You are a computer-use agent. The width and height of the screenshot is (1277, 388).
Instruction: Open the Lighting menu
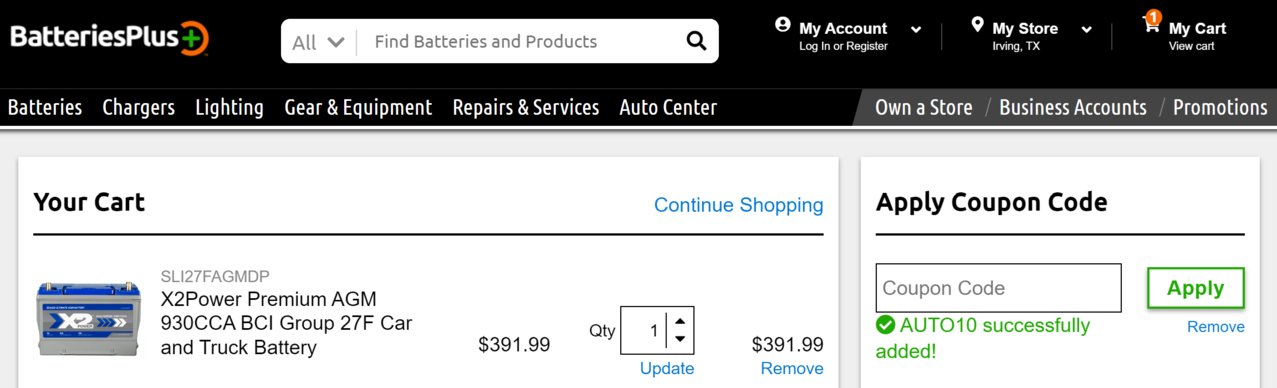click(229, 107)
